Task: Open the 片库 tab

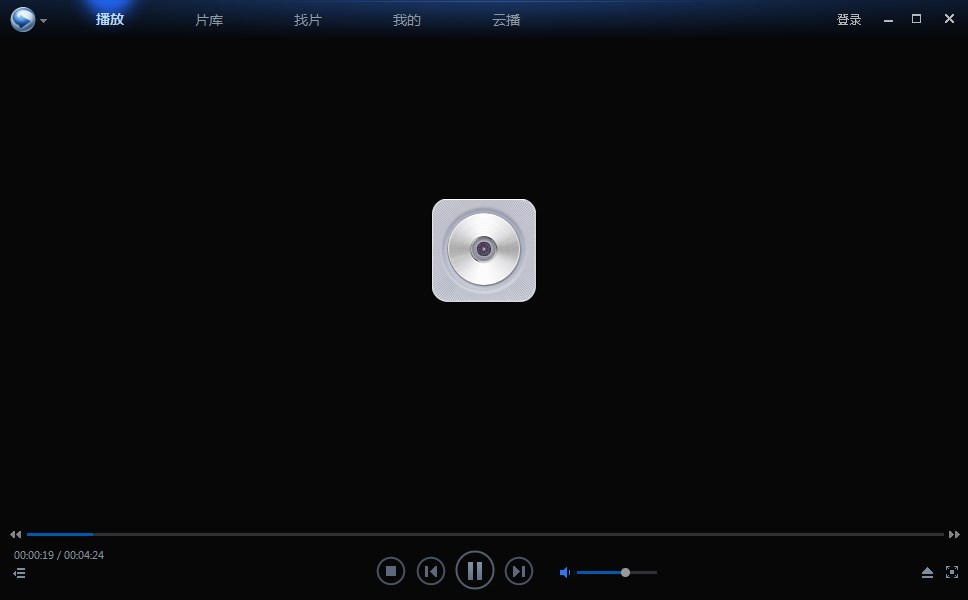Action: (209, 20)
